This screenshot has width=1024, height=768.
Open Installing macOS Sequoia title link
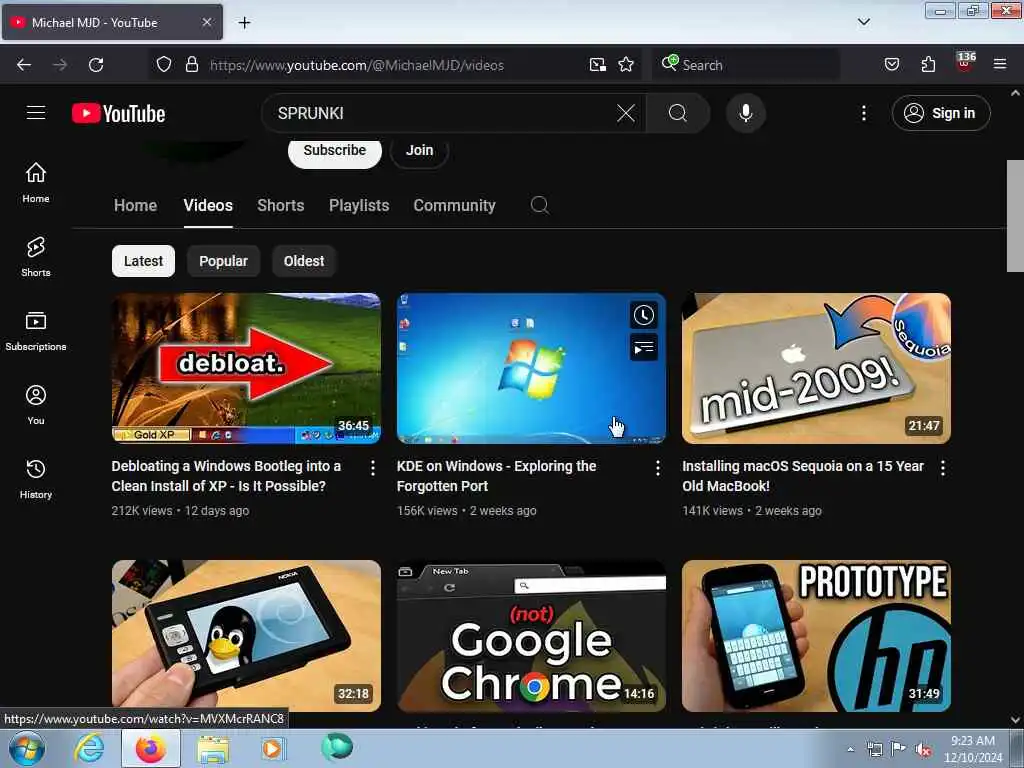click(803, 476)
